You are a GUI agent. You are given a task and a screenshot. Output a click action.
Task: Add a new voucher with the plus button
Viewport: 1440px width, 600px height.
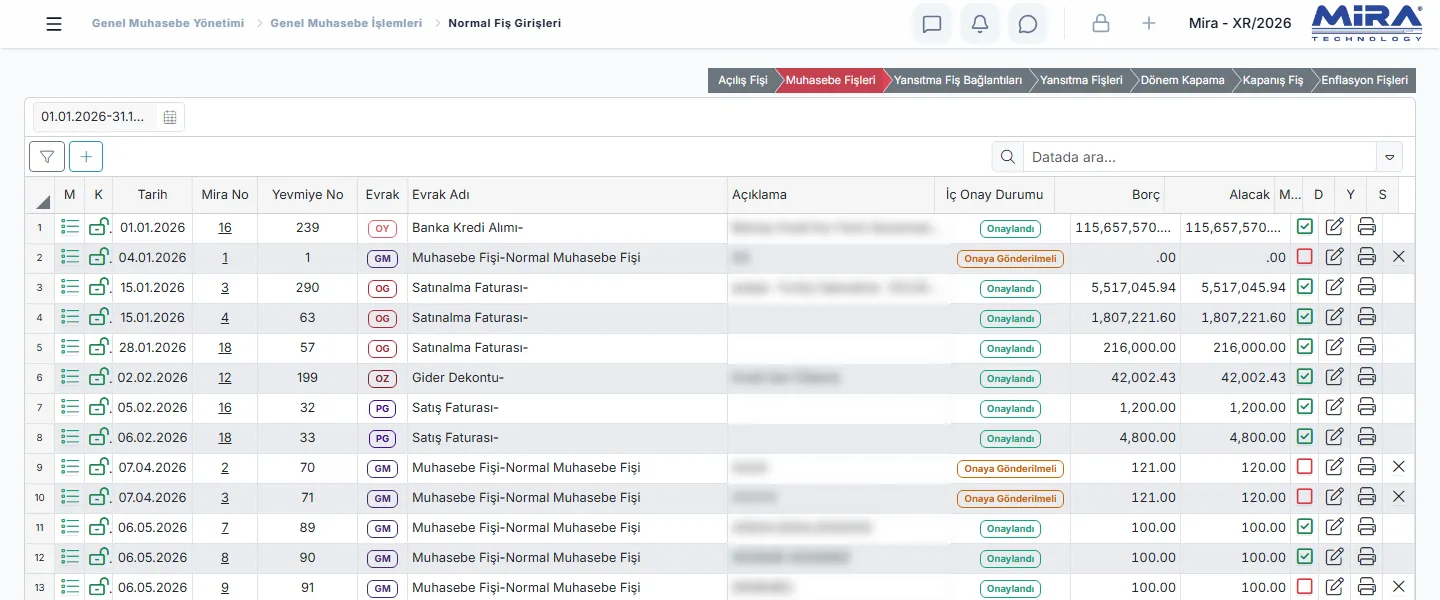click(x=86, y=157)
